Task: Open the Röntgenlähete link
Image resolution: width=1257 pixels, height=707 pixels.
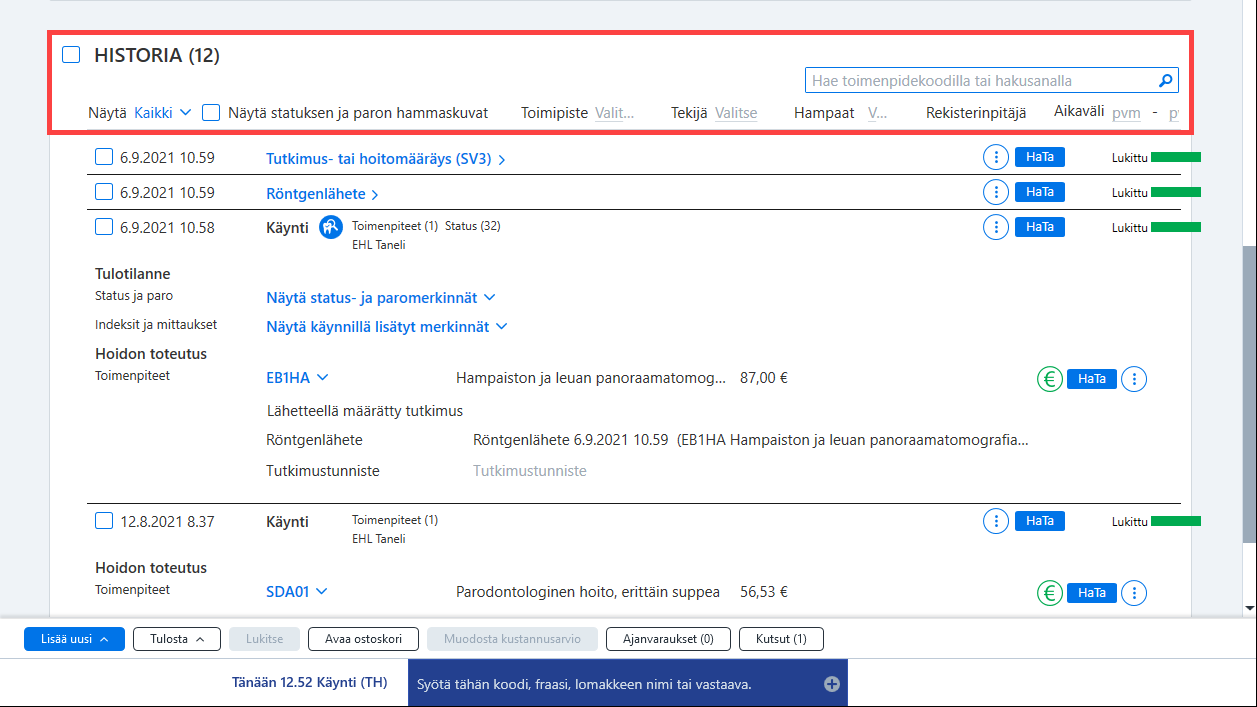Action: pyautogui.click(x=322, y=194)
